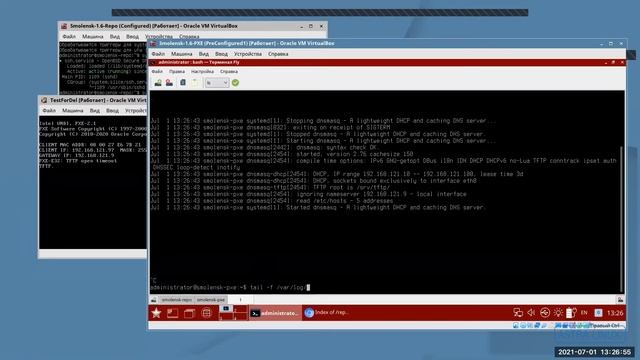This screenshot has width=640, height=360.
Task: Click the 'Правый Ctrl' host key indicator
Action: pyautogui.click(x=606, y=325)
